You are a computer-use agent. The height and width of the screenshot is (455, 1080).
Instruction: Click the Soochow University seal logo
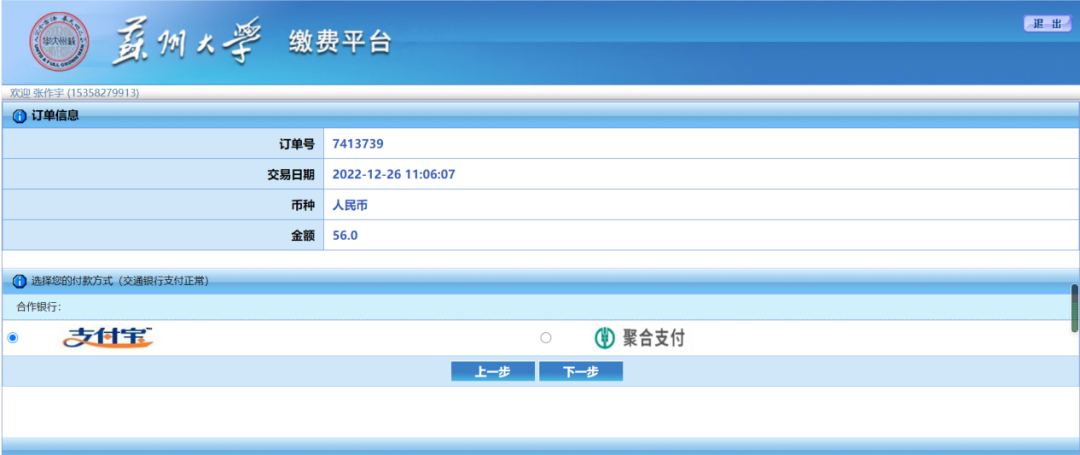[x=59, y=42]
